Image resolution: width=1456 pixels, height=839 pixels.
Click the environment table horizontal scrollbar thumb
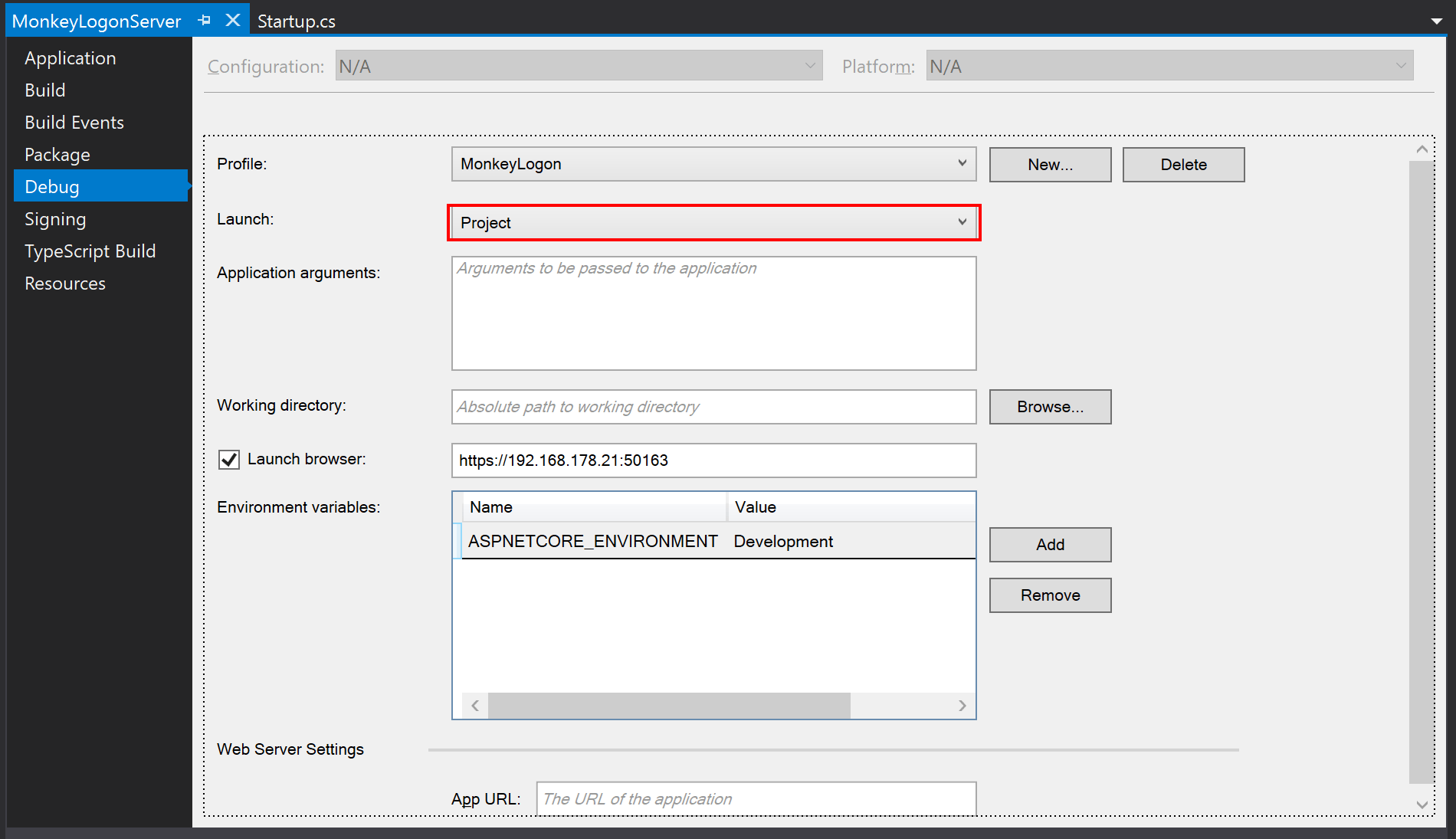669,706
